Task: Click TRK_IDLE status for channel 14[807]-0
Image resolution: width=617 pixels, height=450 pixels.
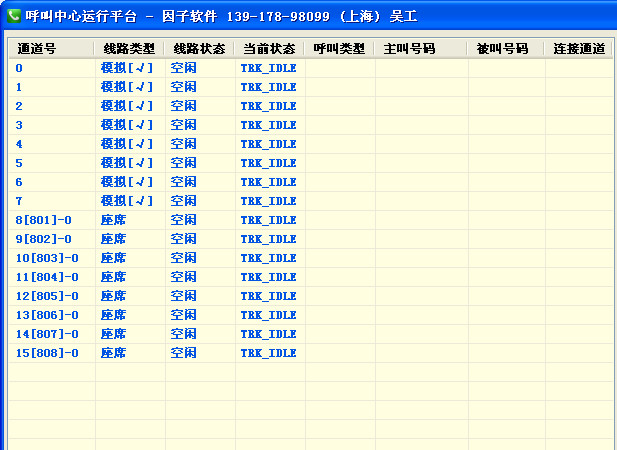Action: pyautogui.click(x=268, y=334)
